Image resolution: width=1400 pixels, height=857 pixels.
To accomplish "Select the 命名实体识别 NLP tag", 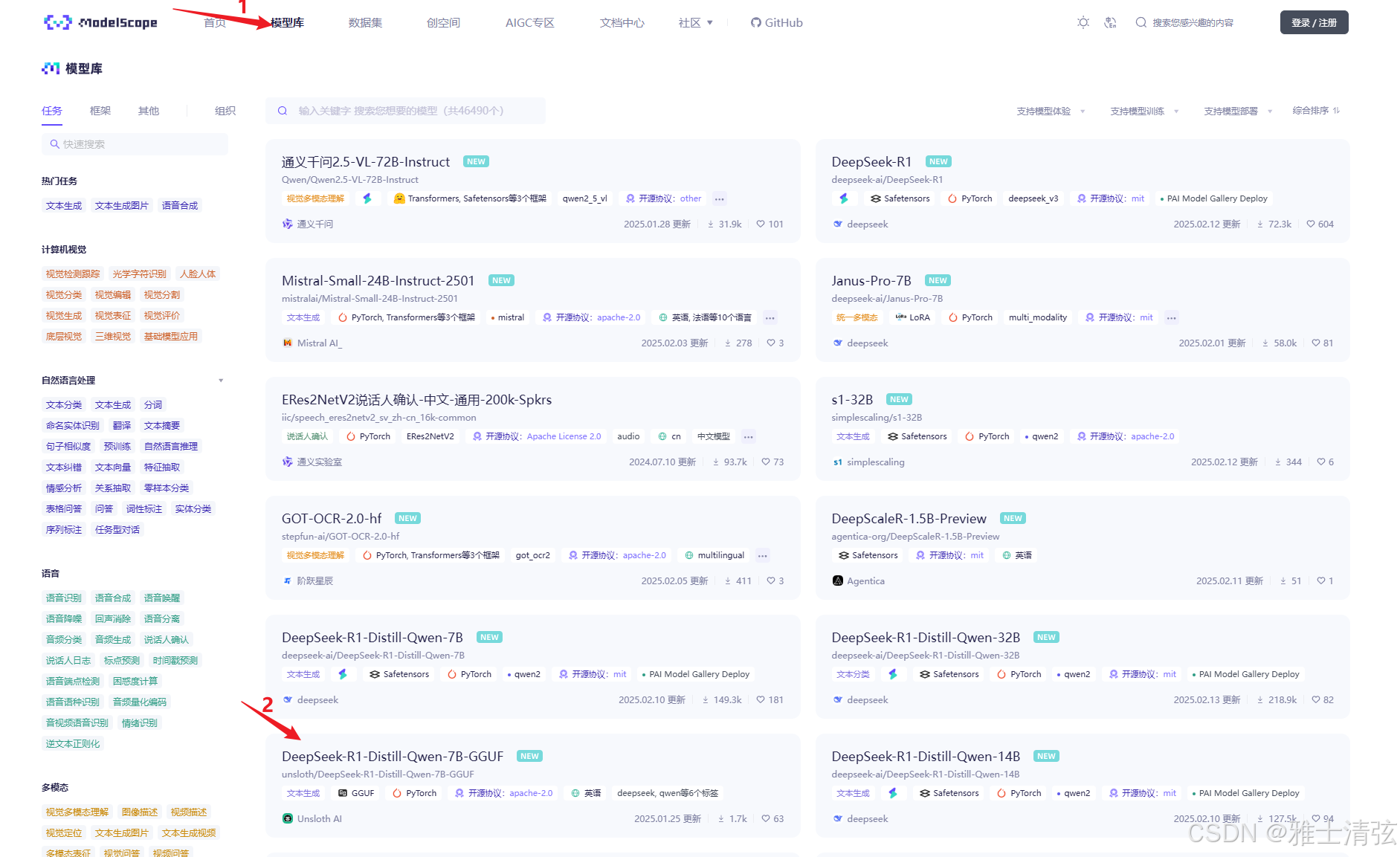I will (73, 426).
